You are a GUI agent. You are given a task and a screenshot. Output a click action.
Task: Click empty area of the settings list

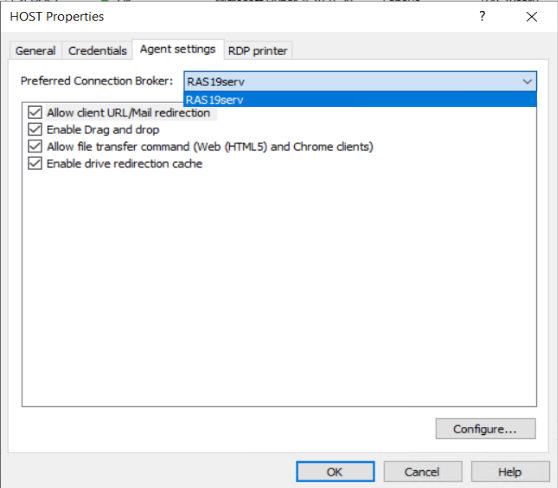(279, 285)
